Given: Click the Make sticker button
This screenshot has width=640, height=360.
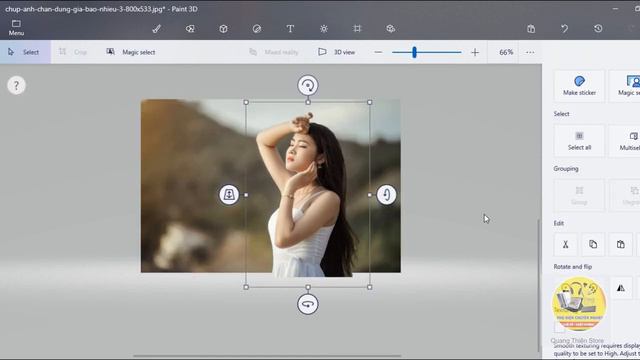Looking at the screenshot, I should click(x=579, y=86).
